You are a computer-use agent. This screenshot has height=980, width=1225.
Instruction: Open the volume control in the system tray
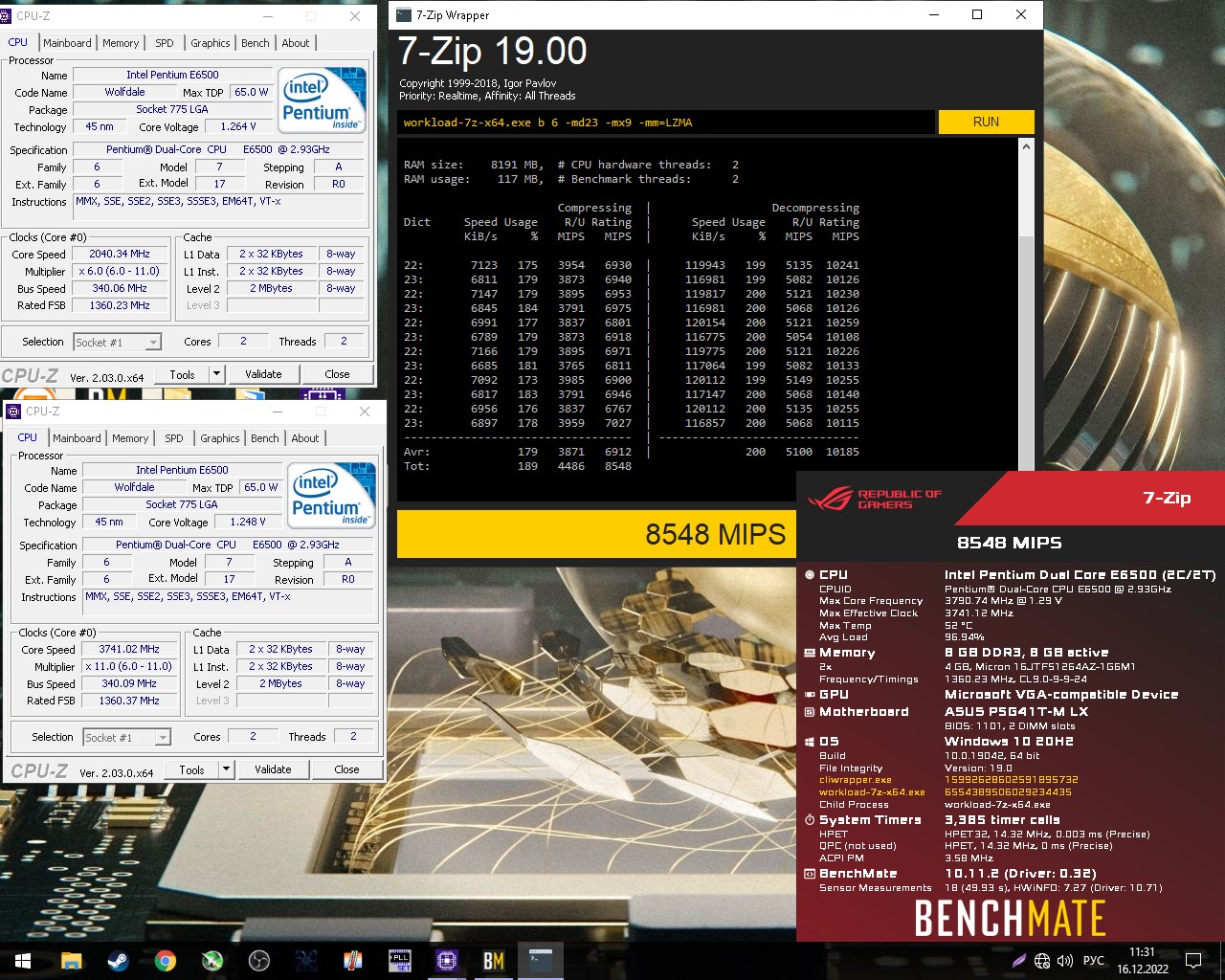pyautogui.click(x=1065, y=961)
